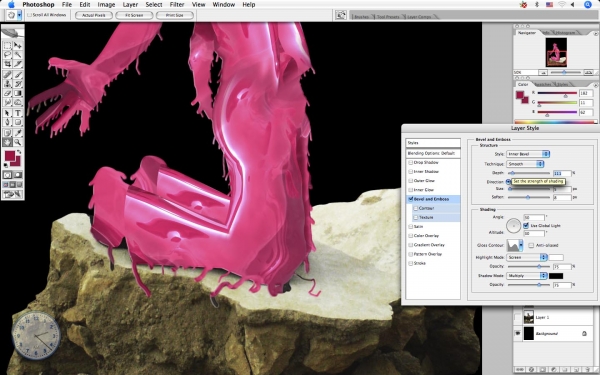
Task: Switch to Quick Mask mode
Action: point(18,175)
